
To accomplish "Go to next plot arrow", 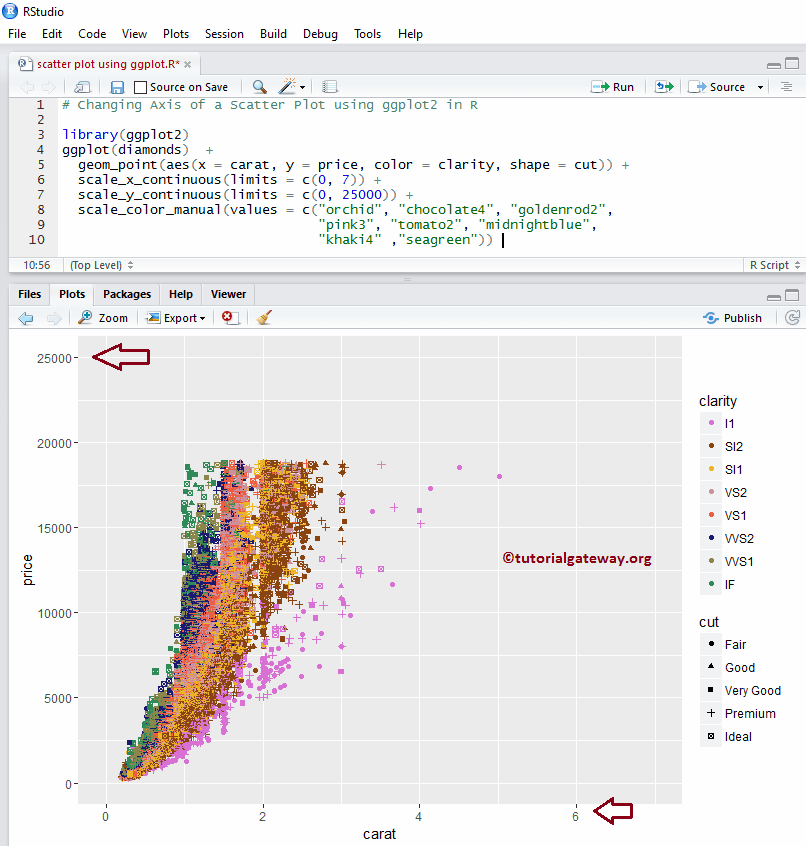I will pyautogui.click(x=54, y=318).
